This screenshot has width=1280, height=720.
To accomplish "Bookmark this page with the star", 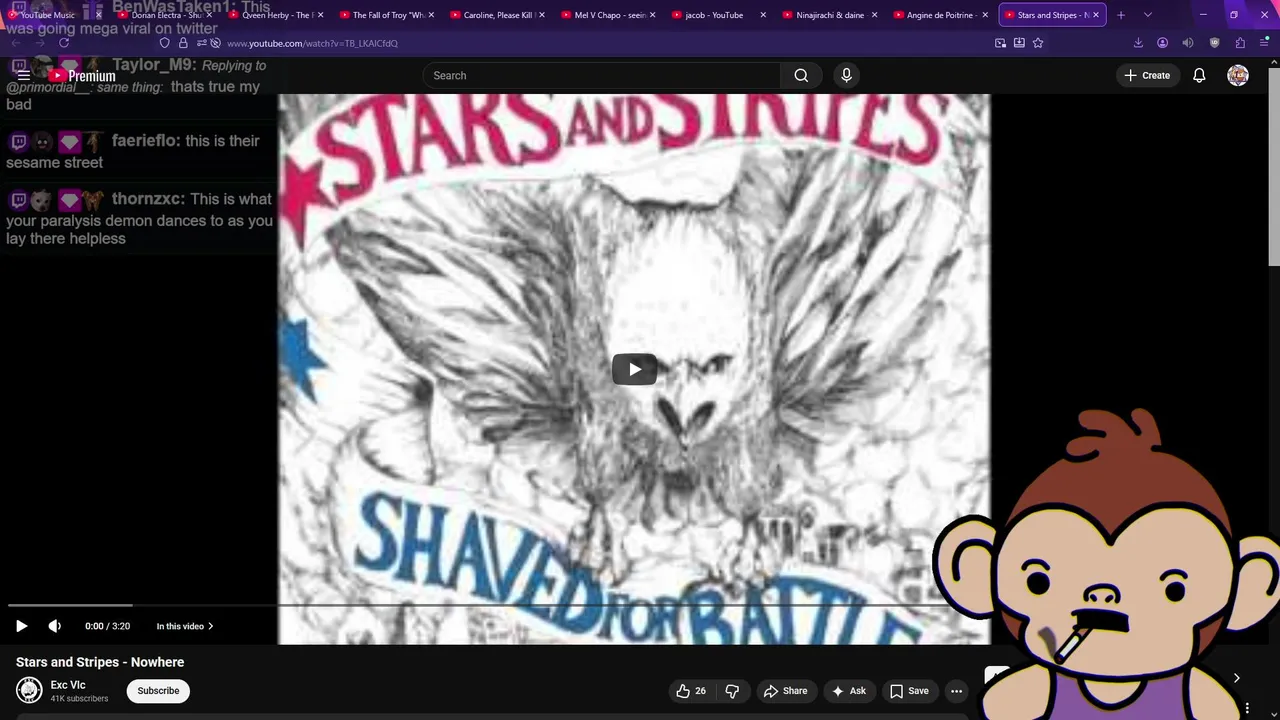I will coord(1038,43).
